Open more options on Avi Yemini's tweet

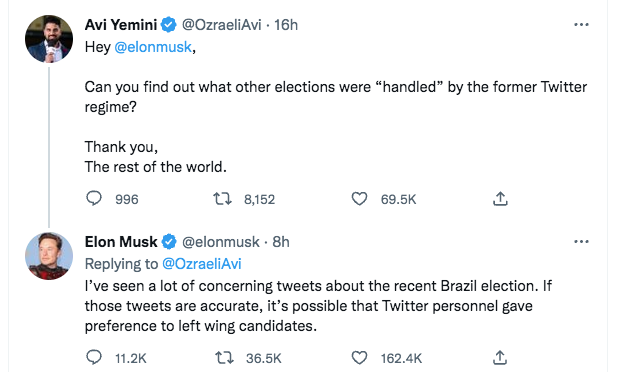[581, 24]
